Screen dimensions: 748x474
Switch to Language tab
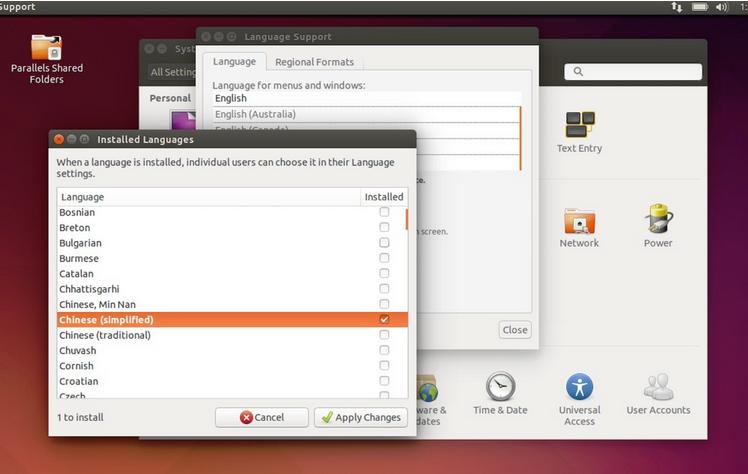(234, 62)
